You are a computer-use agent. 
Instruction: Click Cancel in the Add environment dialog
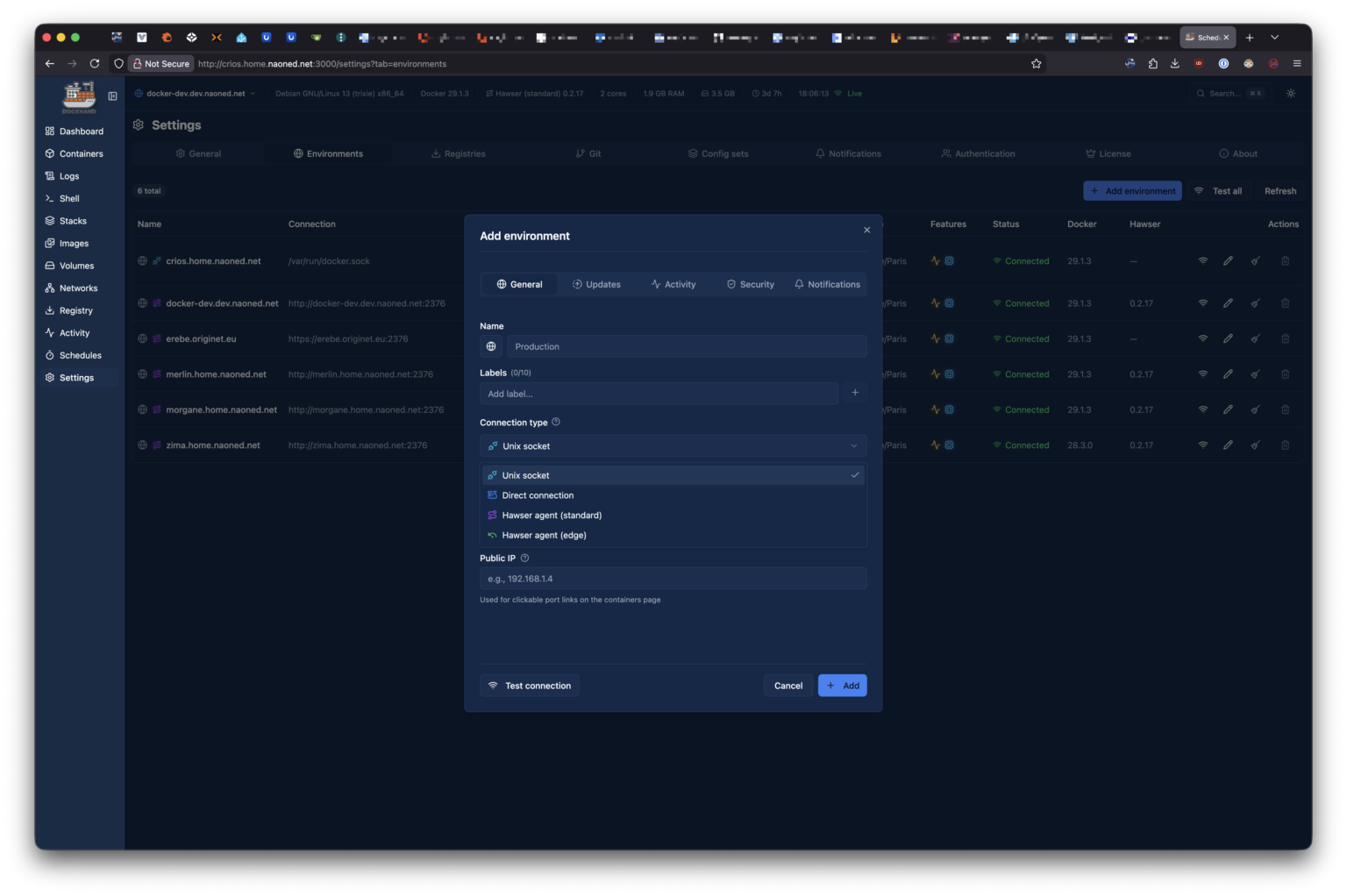point(788,686)
